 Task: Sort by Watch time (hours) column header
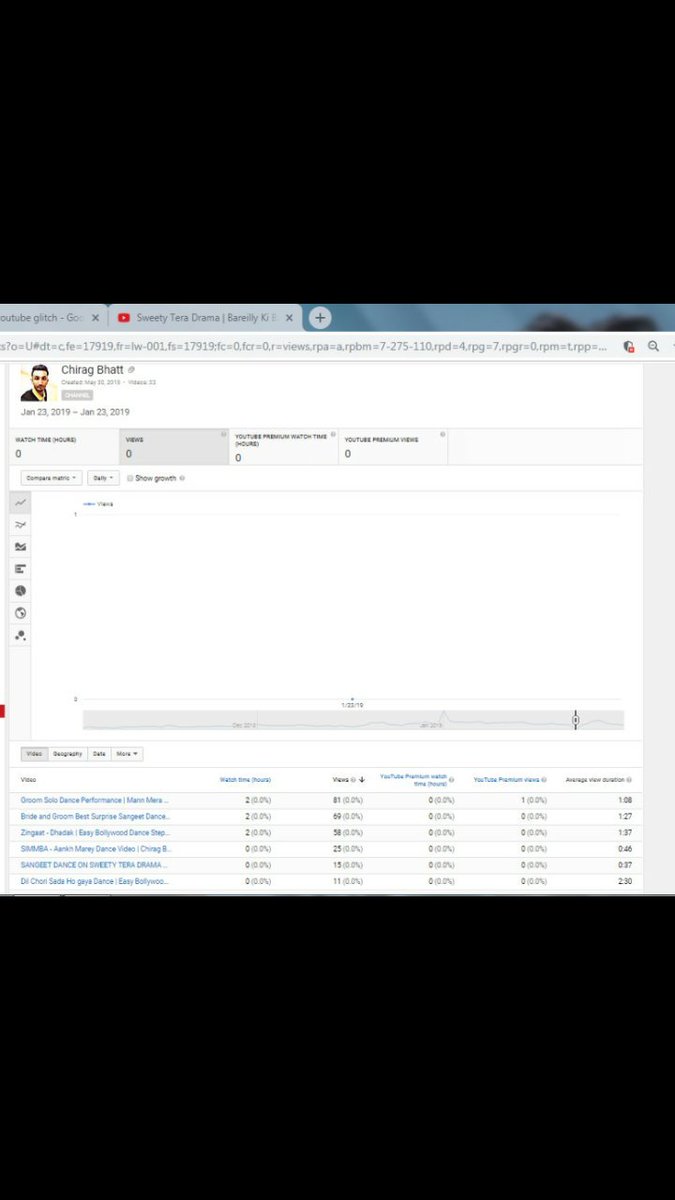[x=245, y=779]
